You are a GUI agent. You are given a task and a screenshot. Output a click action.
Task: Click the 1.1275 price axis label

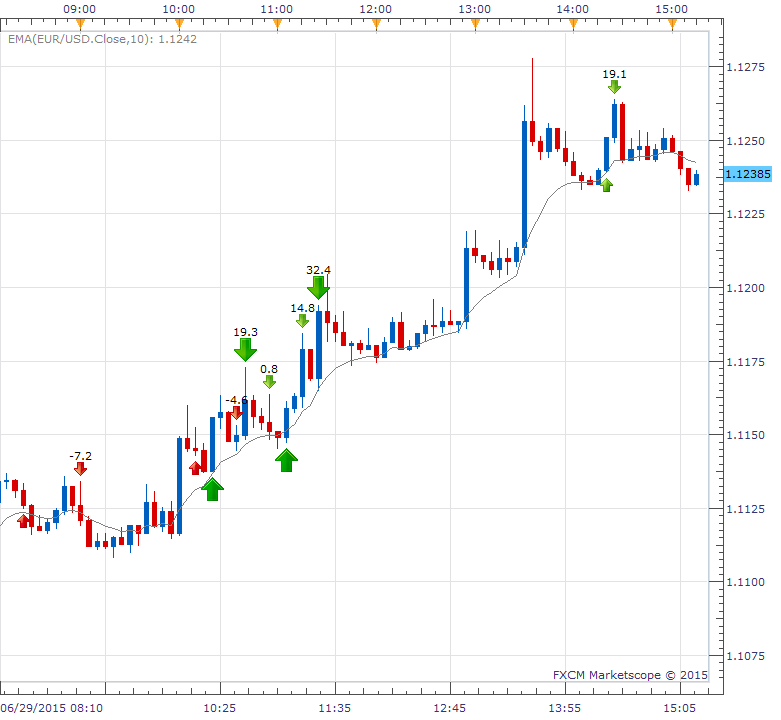click(x=746, y=67)
